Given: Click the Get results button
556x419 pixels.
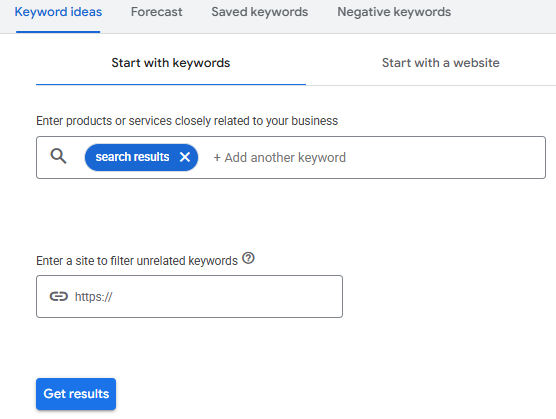Looking at the screenshot, I should [x=76, y=394].
